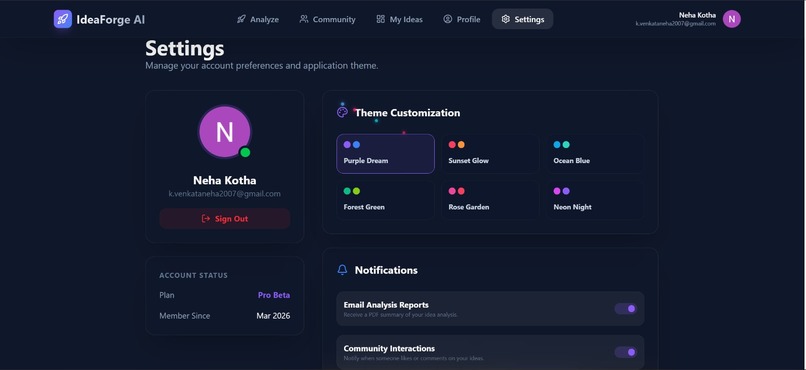Viewport: 806px width, 370px height.
Task: Click the people icon beside Community
Action: click(x=304, y=19)
